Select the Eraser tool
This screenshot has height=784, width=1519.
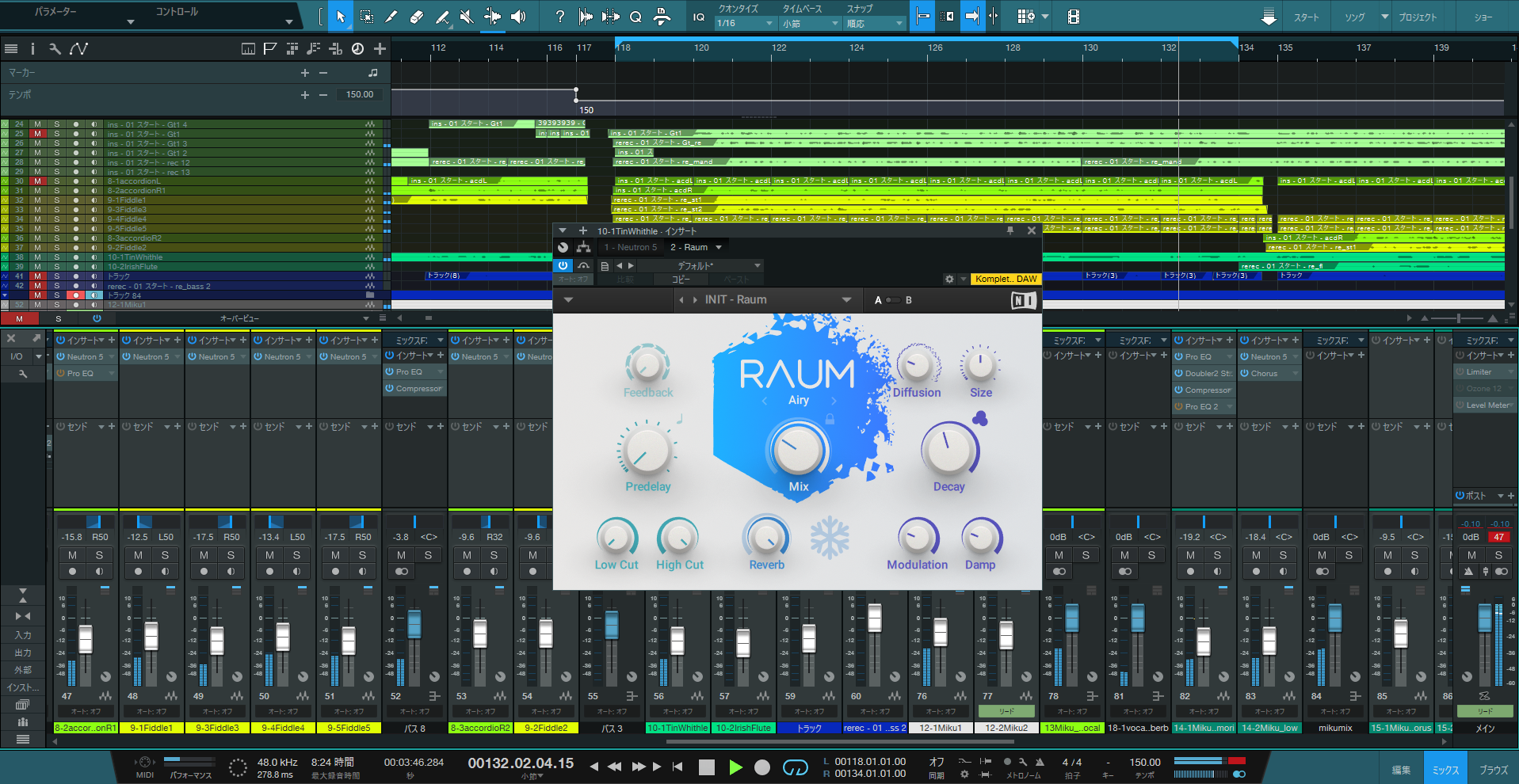coord(417,17)
